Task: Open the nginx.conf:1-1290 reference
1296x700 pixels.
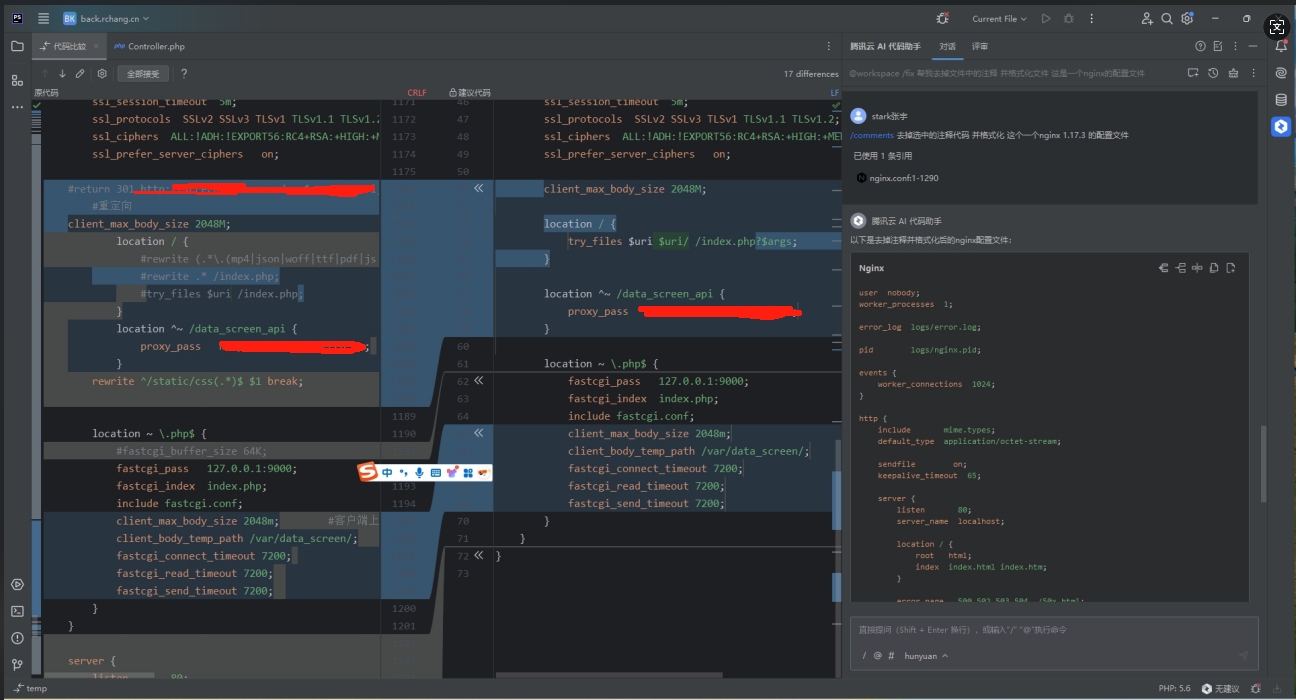Action: pyautogui.click(x=897, y=178)
